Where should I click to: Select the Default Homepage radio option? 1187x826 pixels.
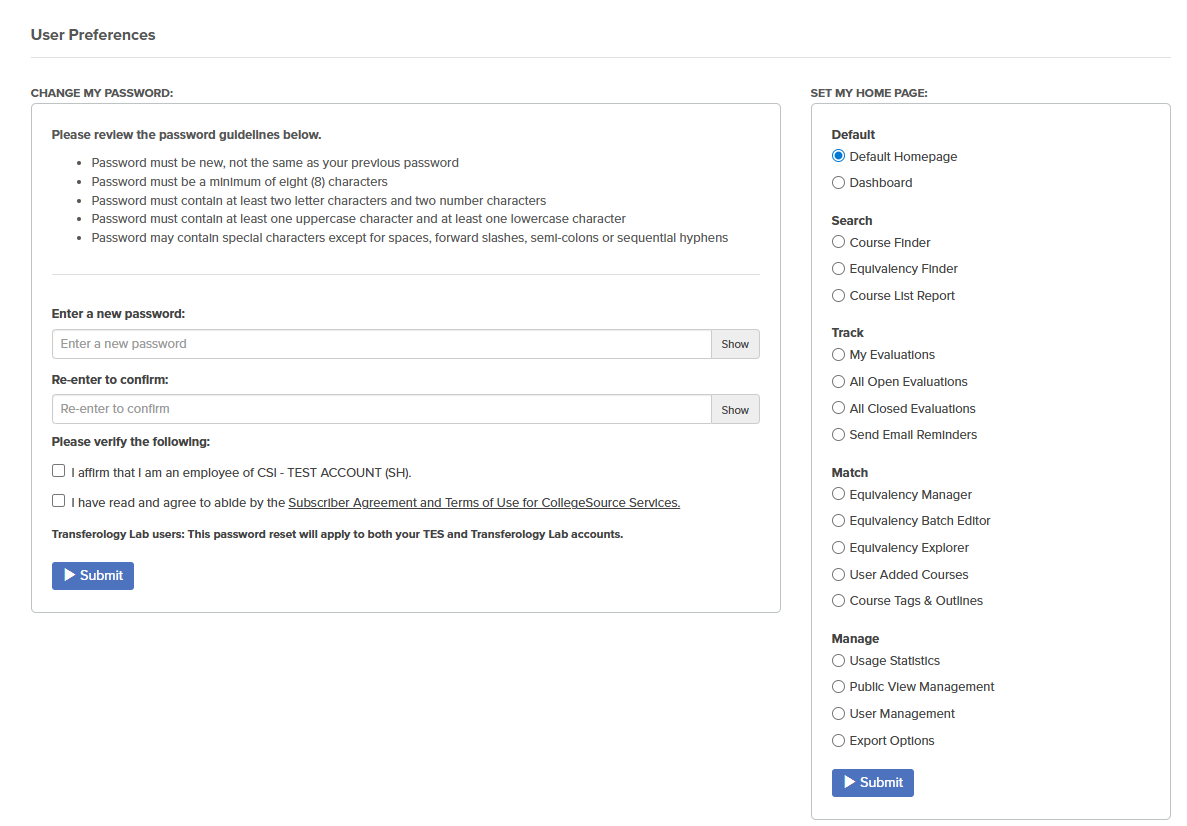point(838,156)
